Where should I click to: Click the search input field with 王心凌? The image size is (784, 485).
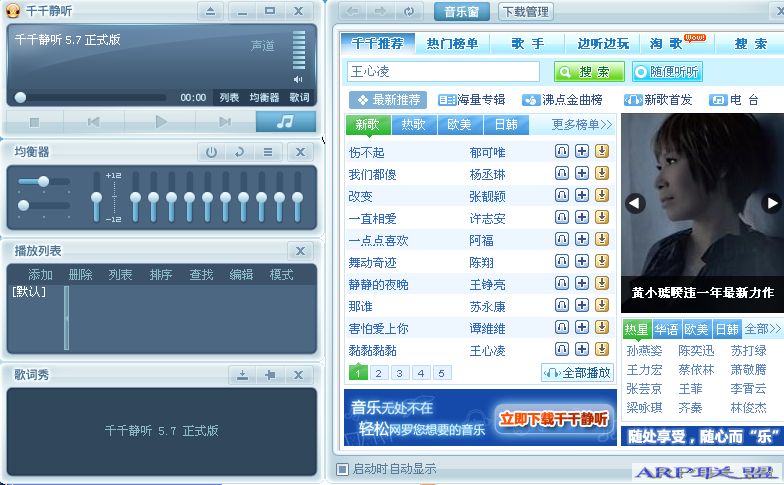pyautogui.click(x=443, y=72)
